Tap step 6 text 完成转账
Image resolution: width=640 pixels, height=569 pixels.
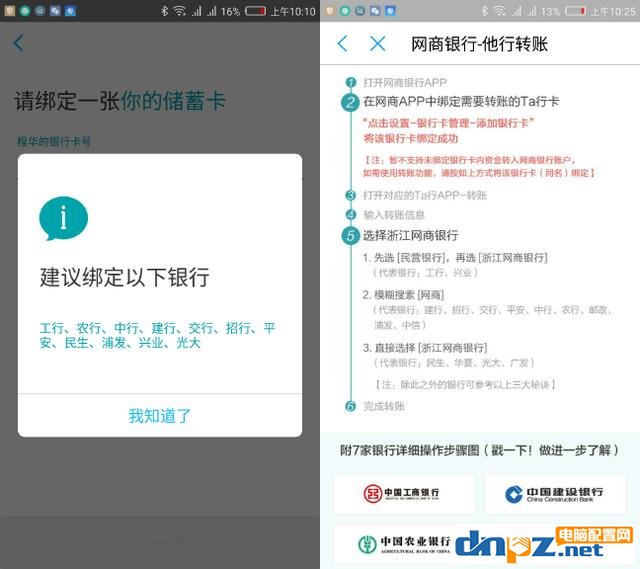click(384, 406)
